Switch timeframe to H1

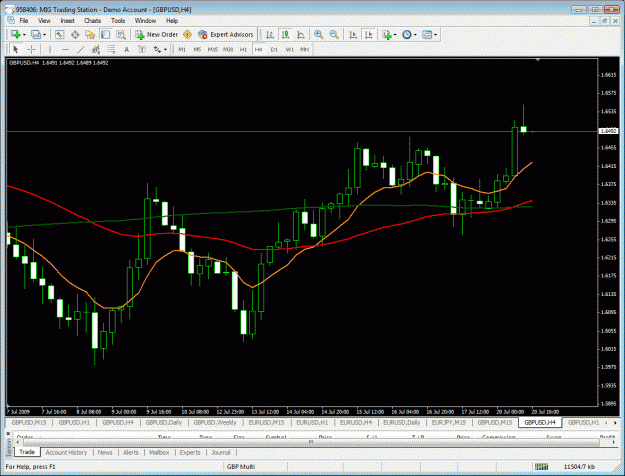(243, 49)
